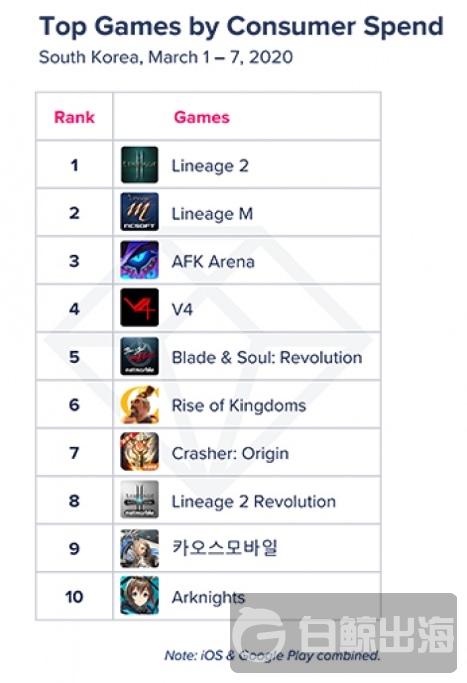Screen dimensions: 467x683
Task: Click the Lineage 2 game icon
Action: (139, 165)
